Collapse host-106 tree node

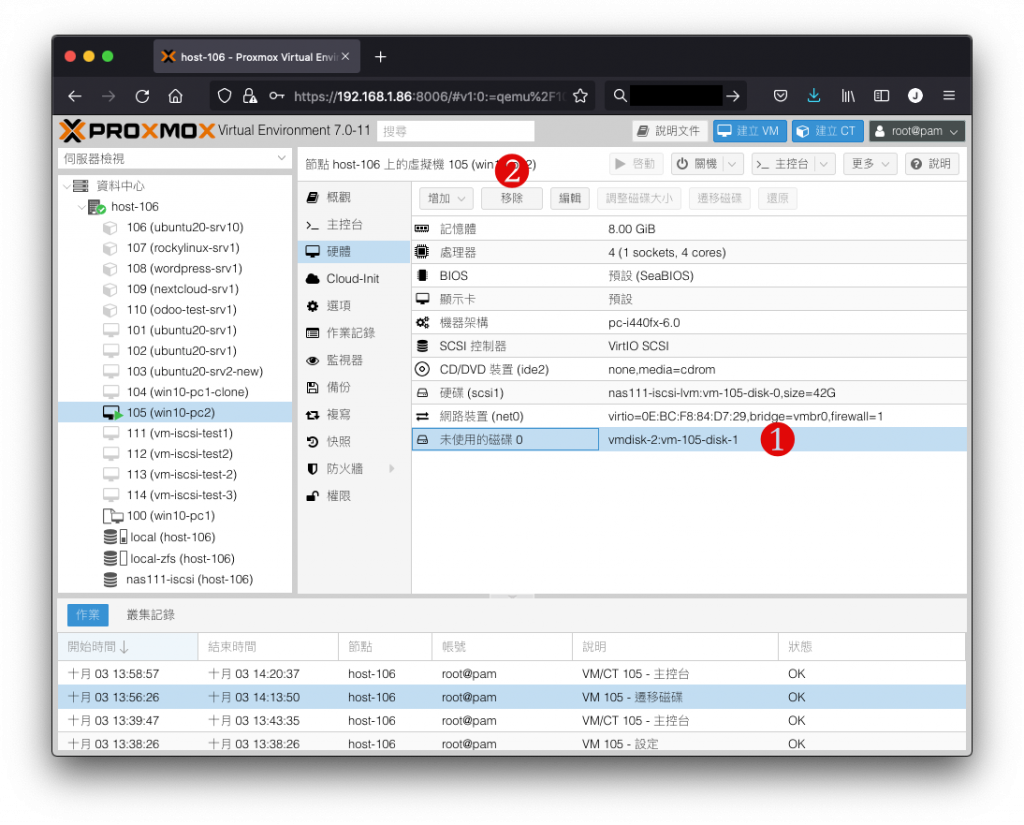pos(82,207)
